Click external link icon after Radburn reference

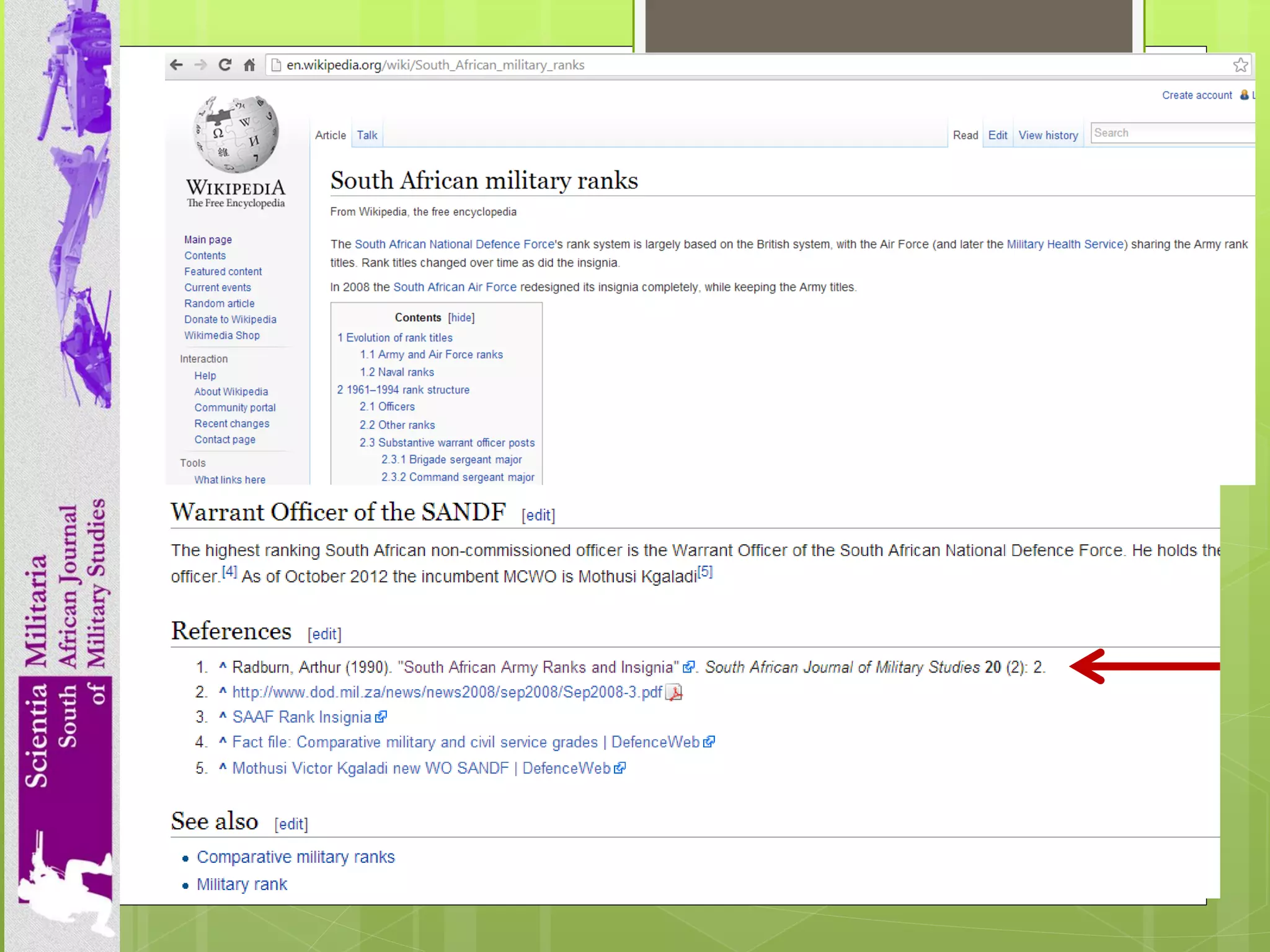[x=688, y=667]
